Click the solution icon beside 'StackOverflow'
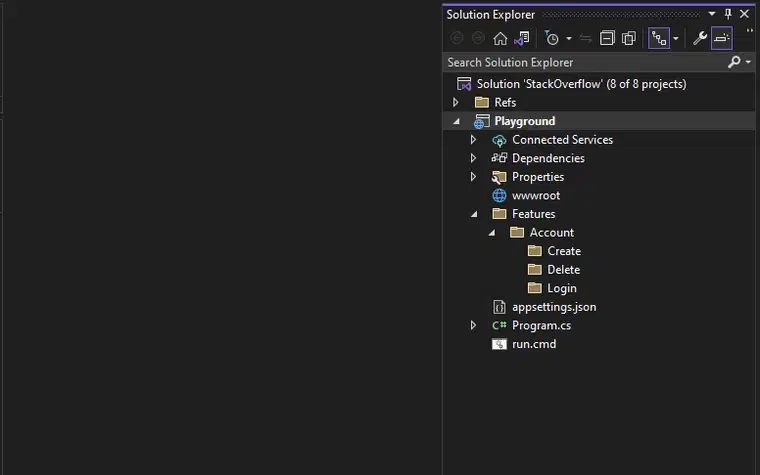Image resolution: width=760 pixels, height=475 pixels. pyautogui.click(x=464, y=84)
